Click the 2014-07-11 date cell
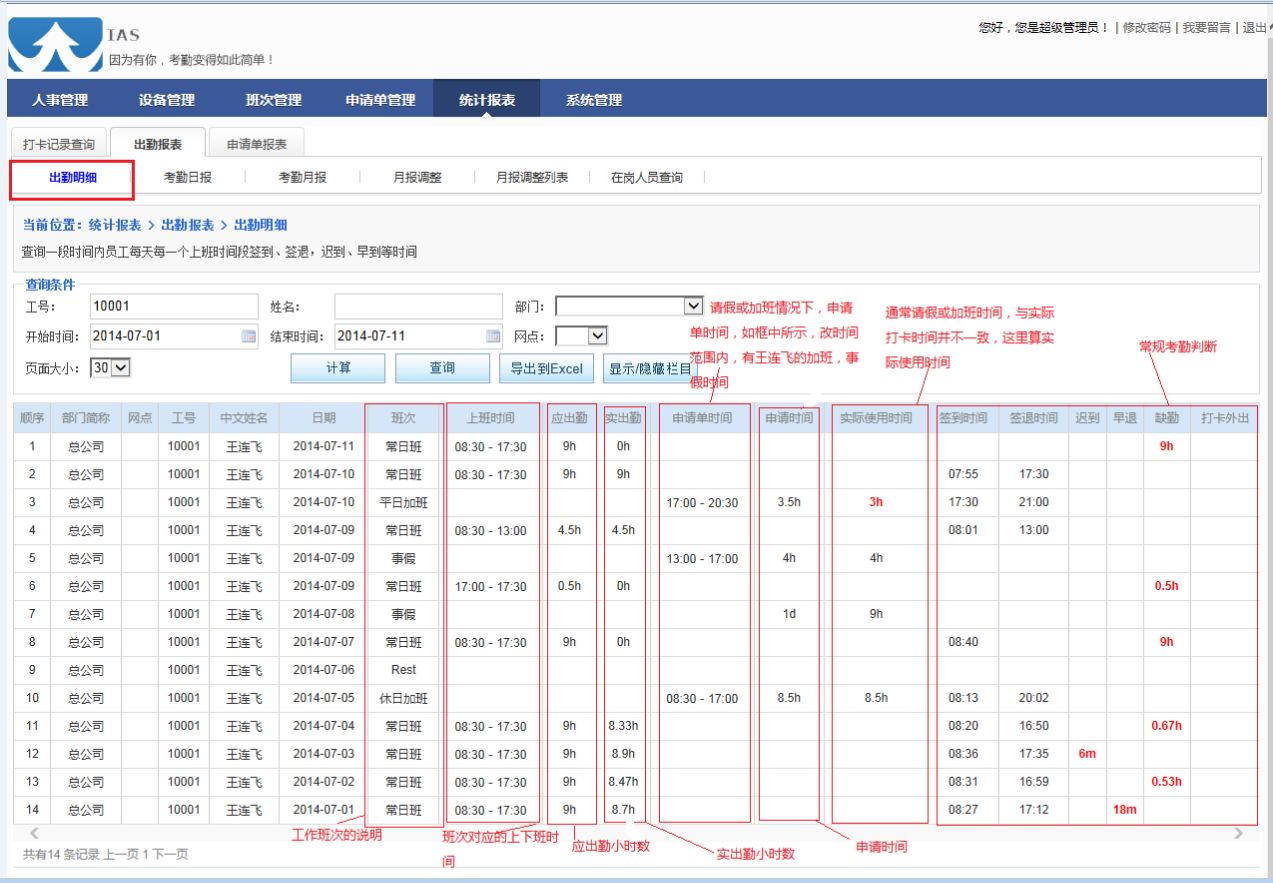Image resolution: width=1273 pixels, height=883 pixels. [323, 446]
